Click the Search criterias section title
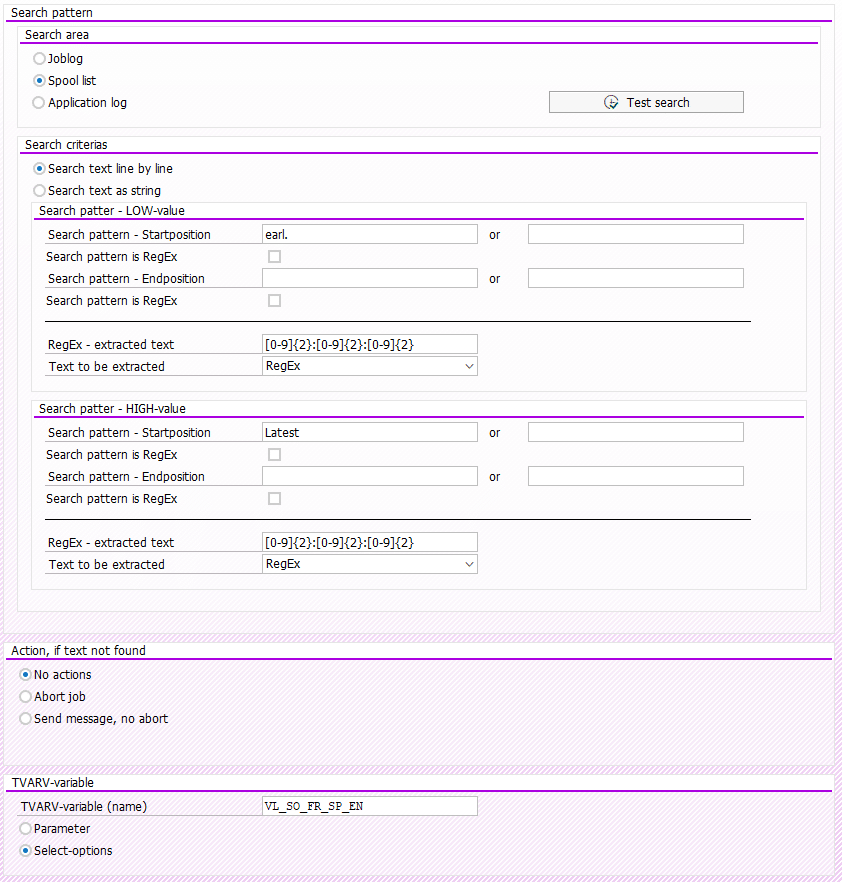Viewport: 842px width, 882px height. click(66, 145)
